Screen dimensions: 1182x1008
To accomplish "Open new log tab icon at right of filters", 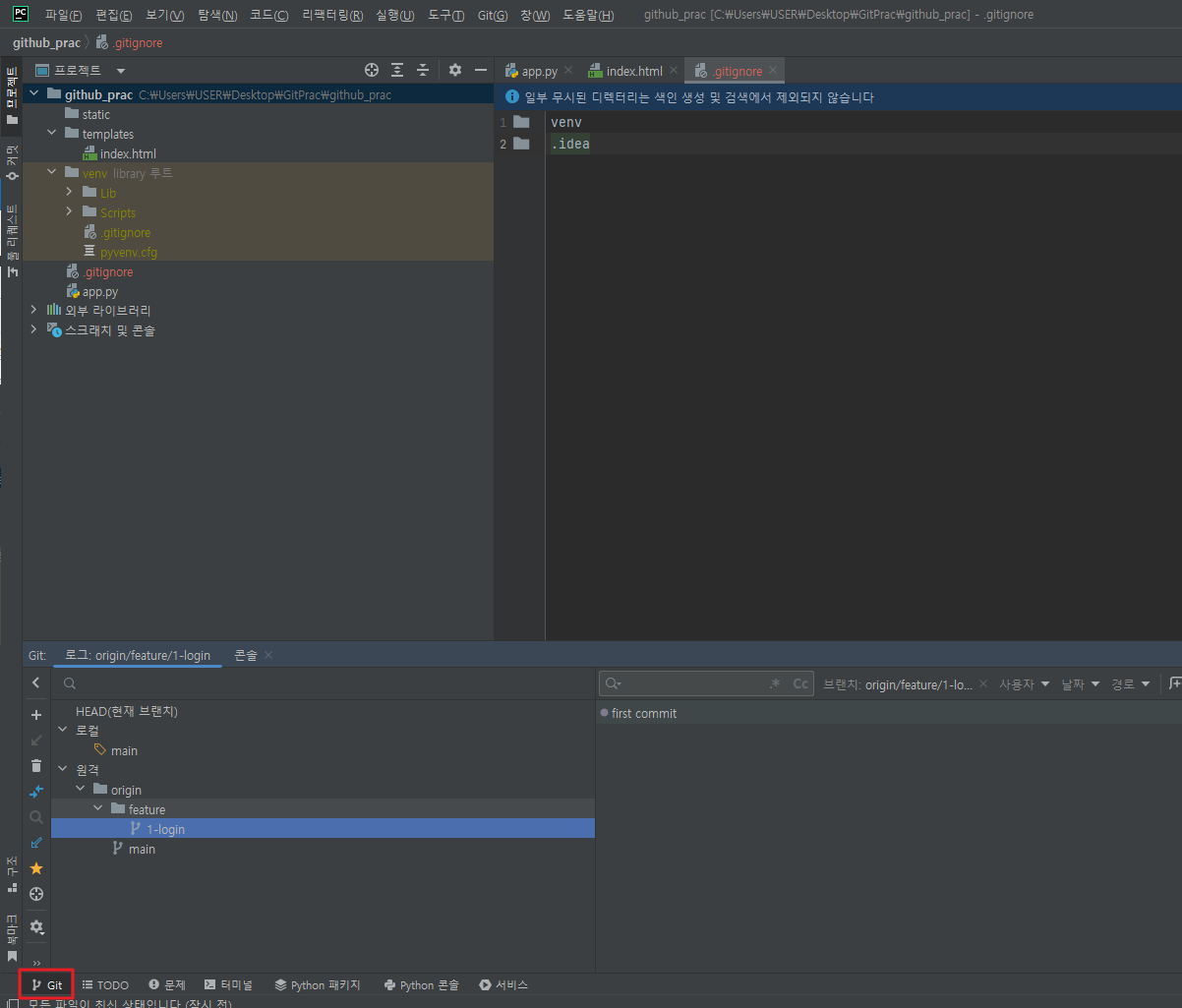I will tap(1174, 683).
